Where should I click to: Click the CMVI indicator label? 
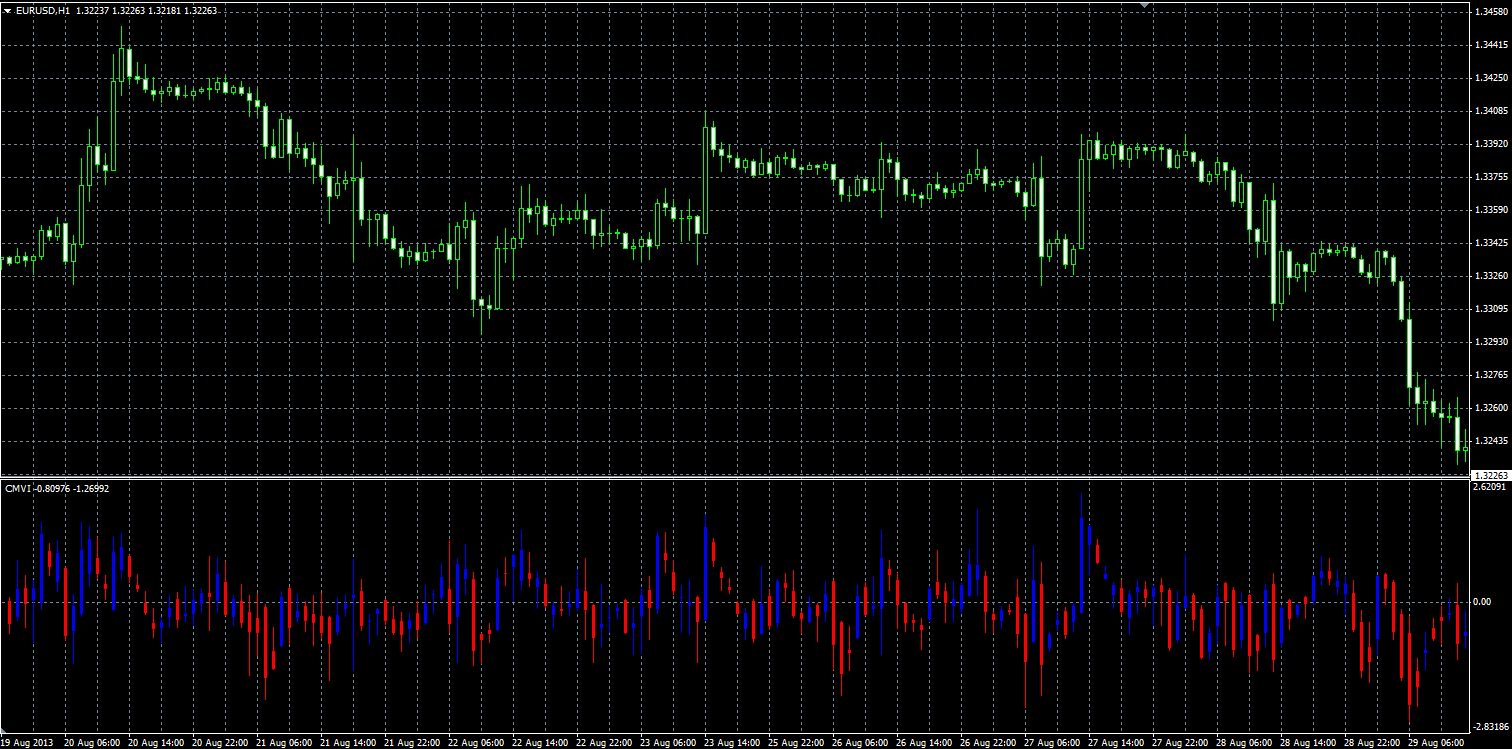coord(16,488)
